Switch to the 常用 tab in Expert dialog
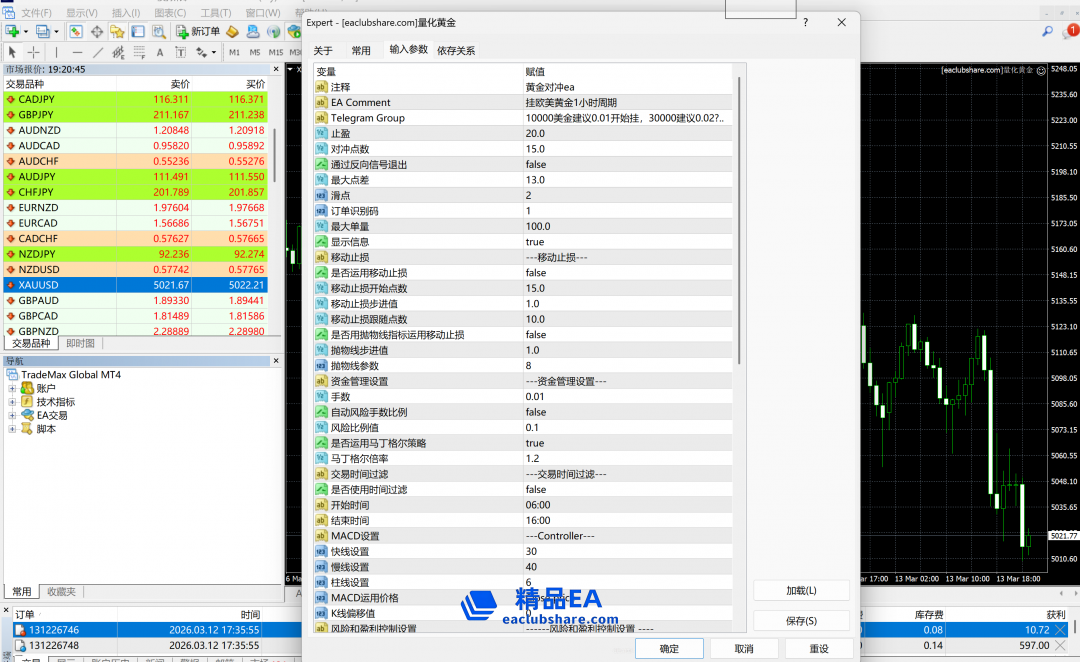Viewport: 1080px width, 662px height. [361, 50]
